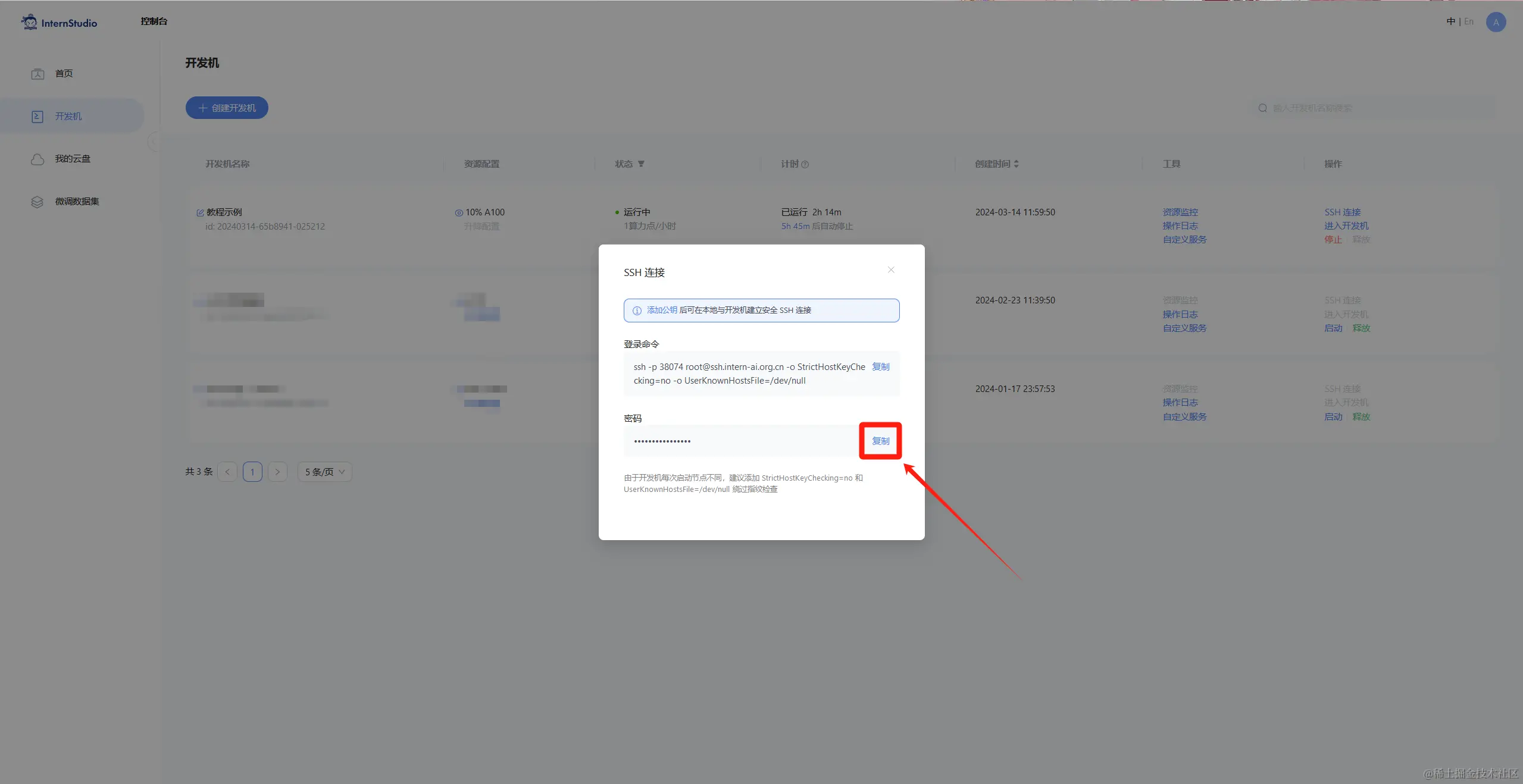
Task: Open the 状态 filter dropdown
Action: pos(641,164)
